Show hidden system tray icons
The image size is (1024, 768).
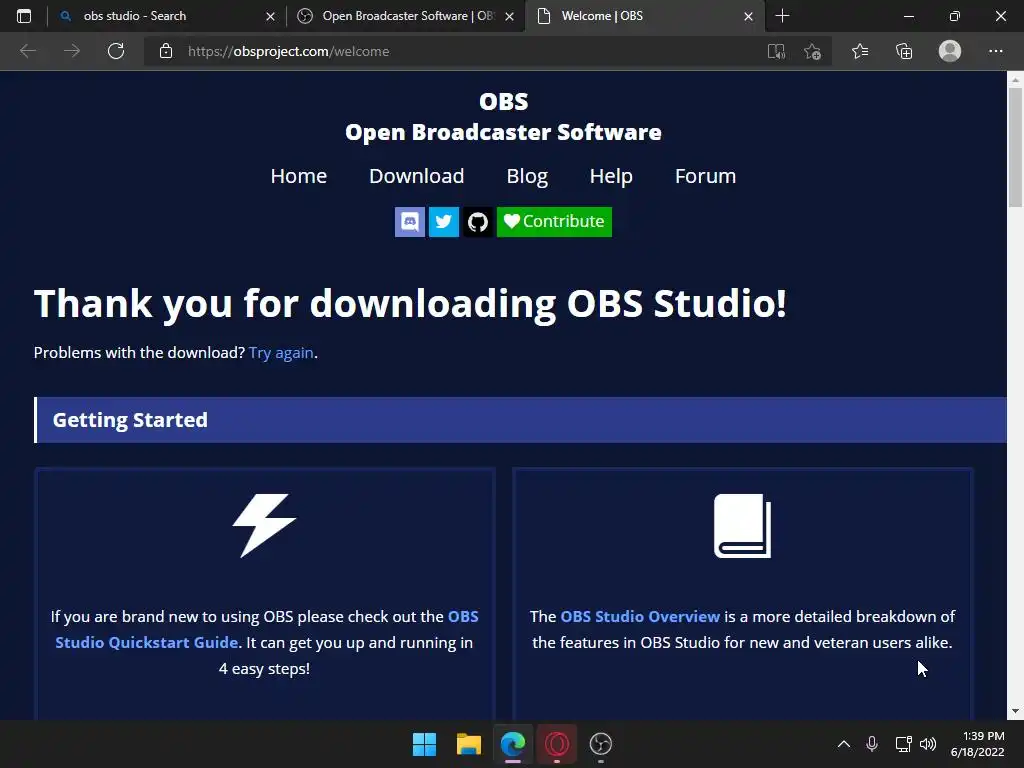tap(844, 744)
